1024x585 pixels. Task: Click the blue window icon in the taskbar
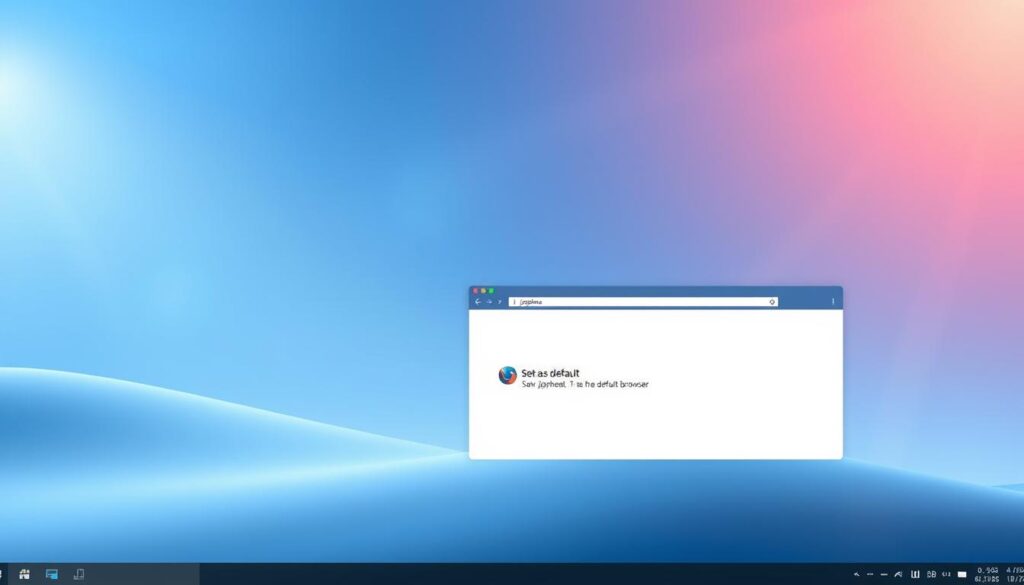[52, 574]
